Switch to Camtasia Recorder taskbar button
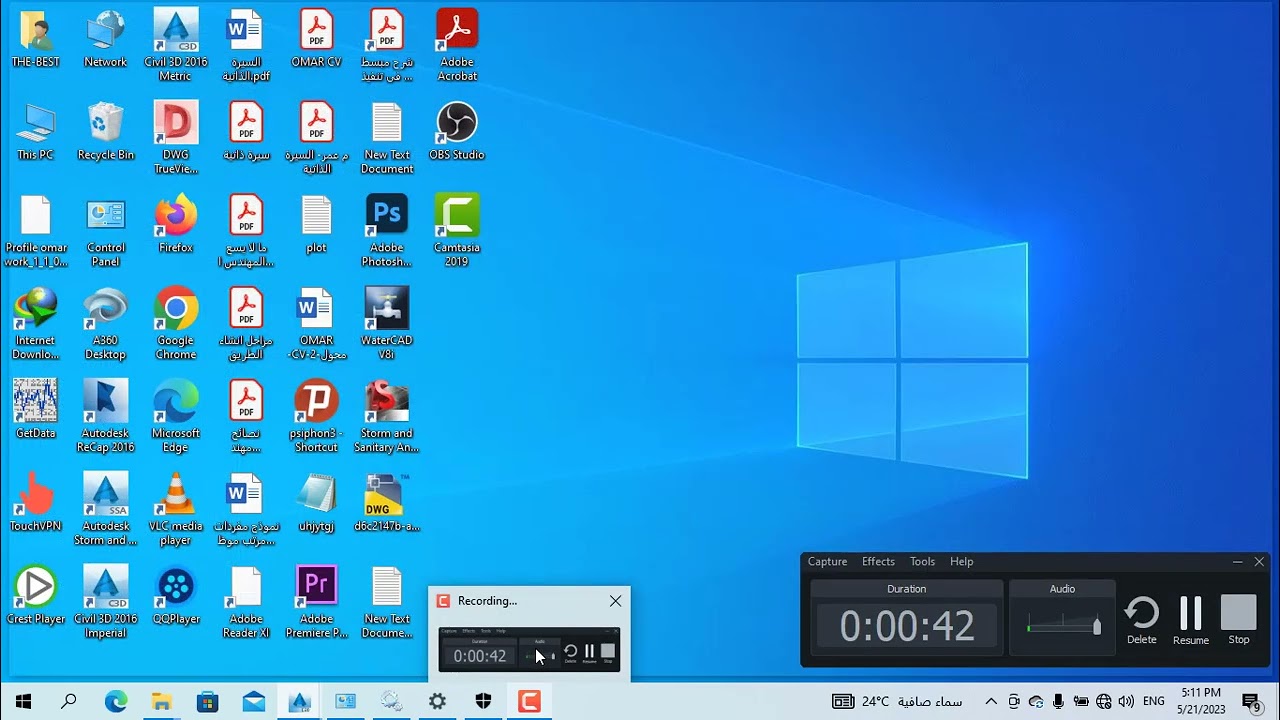Image resolution: width=1280 pixels, height=720 pixels. click(529, 702)
